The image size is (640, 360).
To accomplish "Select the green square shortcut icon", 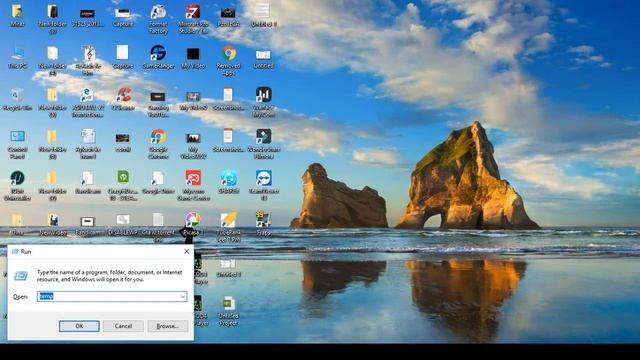I will pos(123,178).
